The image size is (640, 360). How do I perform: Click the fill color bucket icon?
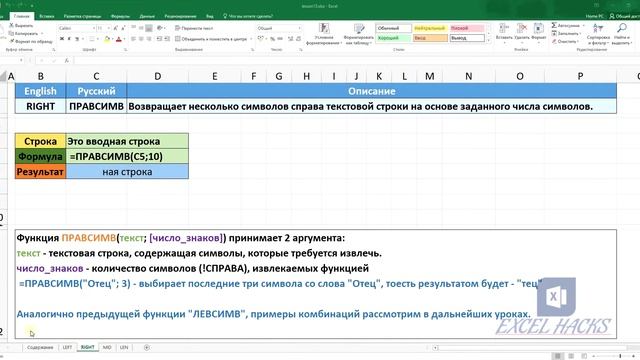[x=107, y=39]
